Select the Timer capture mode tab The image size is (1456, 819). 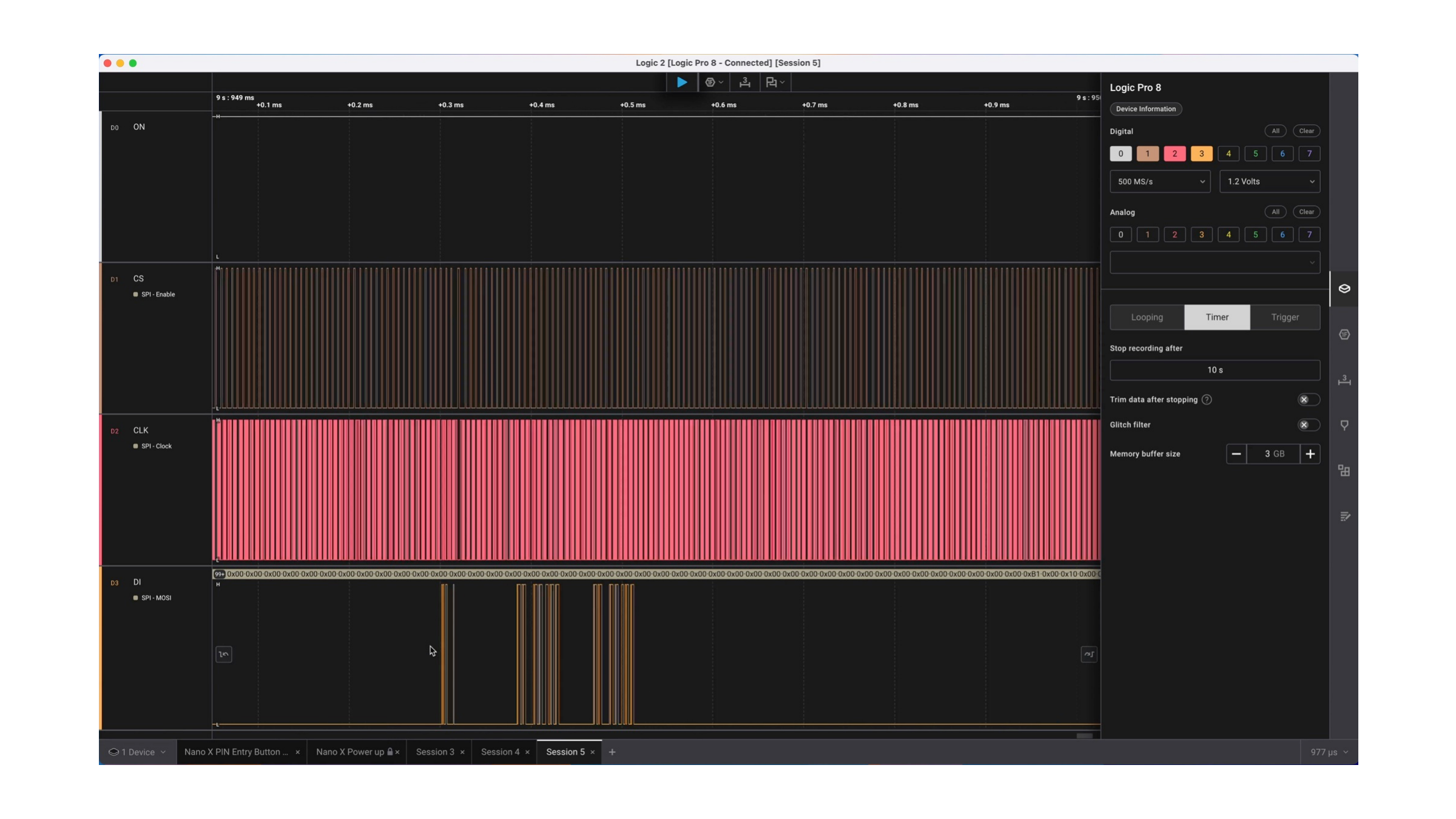pyautogui.click(x=1217, y=317)
